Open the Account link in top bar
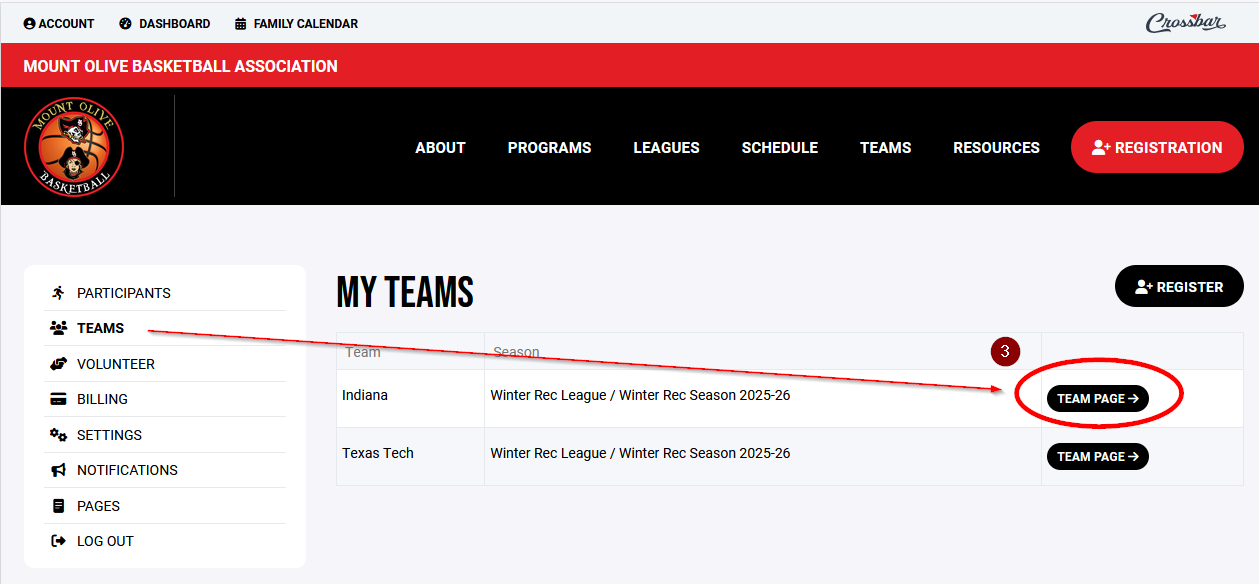This screenshot has width=1259, height=584. (59, 23)
